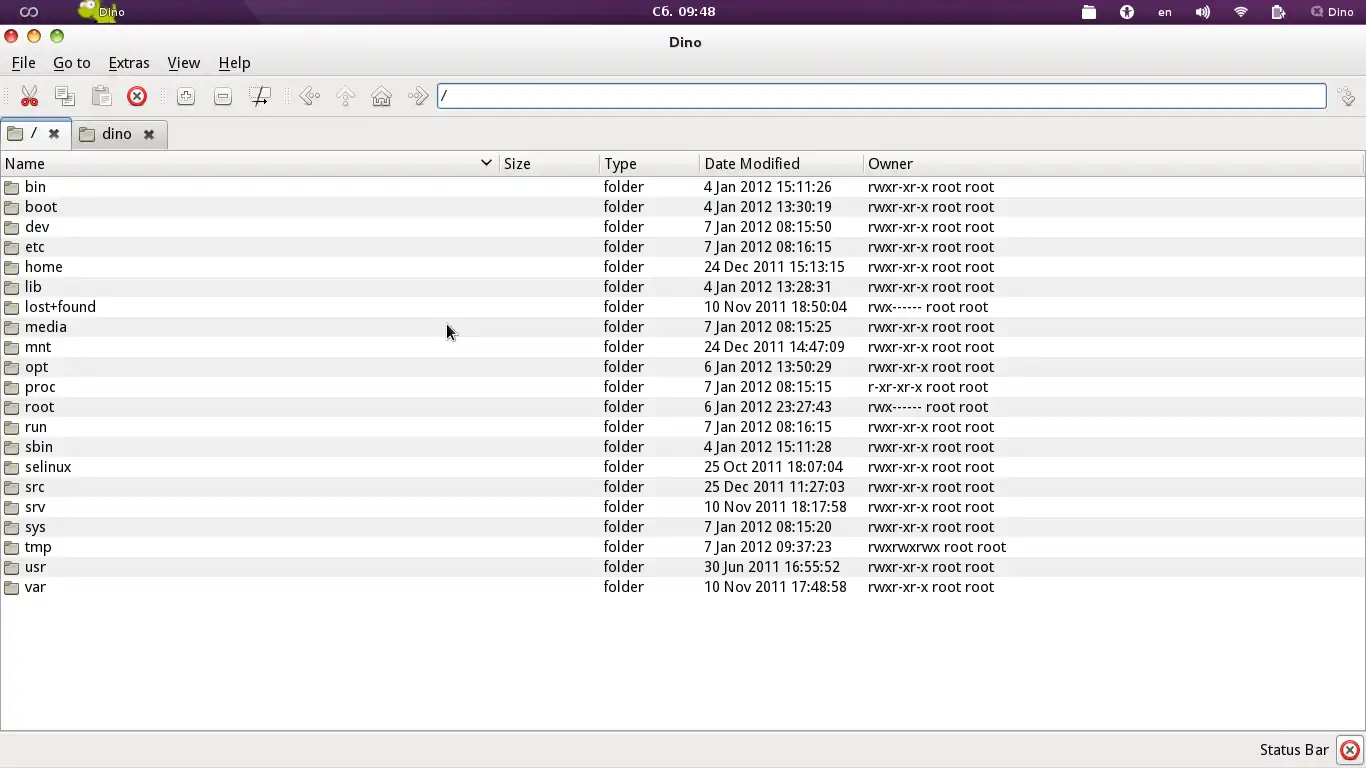The height and width of the screenshot is (768, 1366).
Task: Open the Go to menu
Action: pyautogui.click(x=72, y=63)
